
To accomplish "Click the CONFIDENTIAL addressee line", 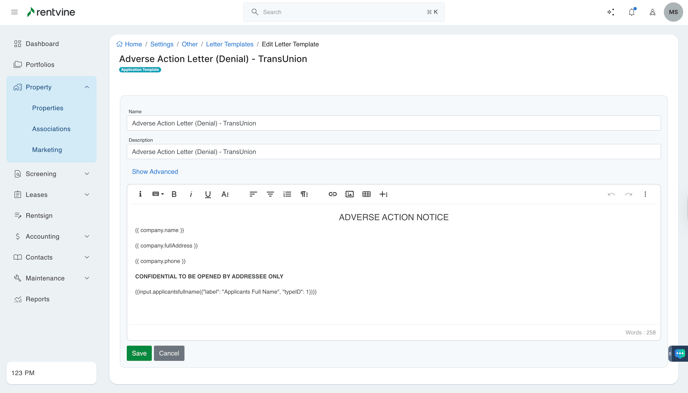I will click(x=209, y=276).
